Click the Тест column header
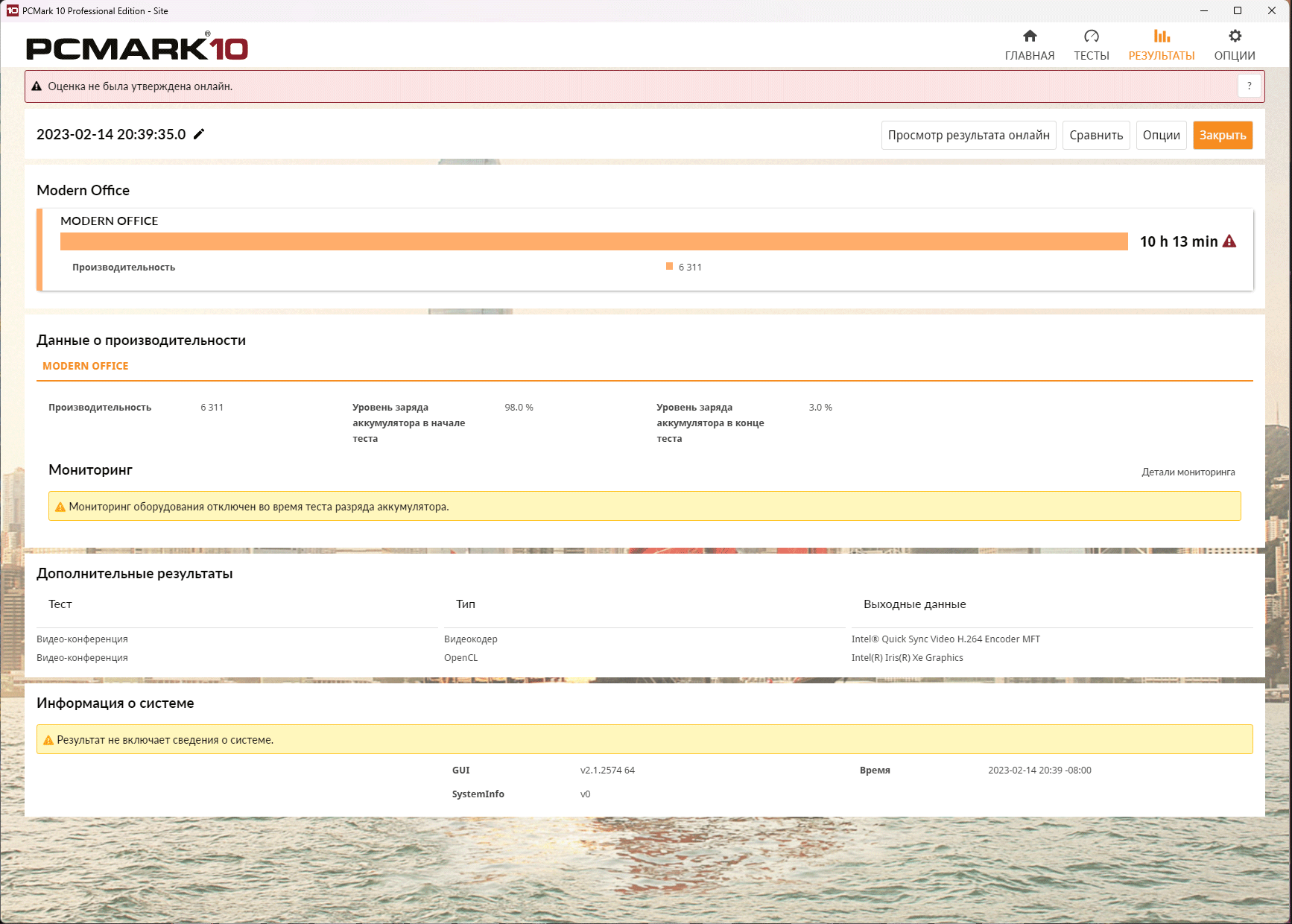The height and width of the screenshot is (924, 1292). click(x=60, y=604)
